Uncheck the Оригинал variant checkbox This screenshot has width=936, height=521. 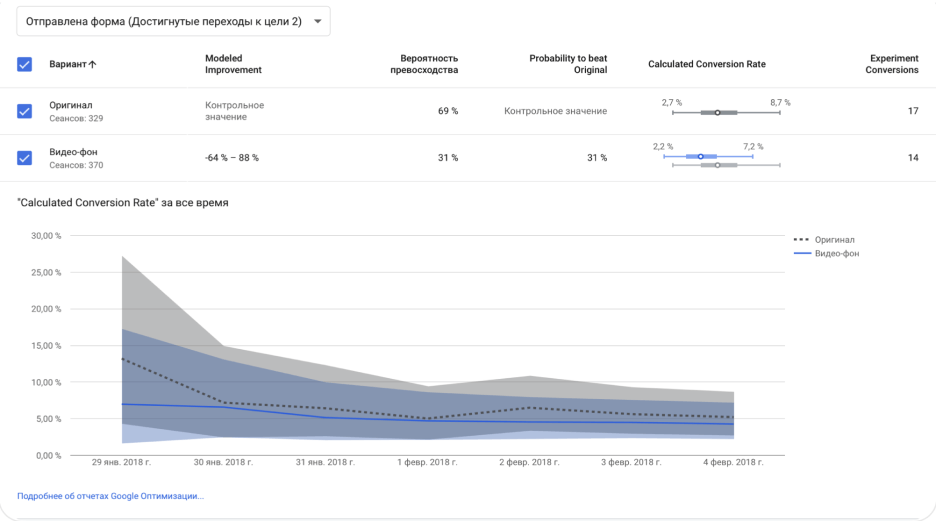[25, 111]
